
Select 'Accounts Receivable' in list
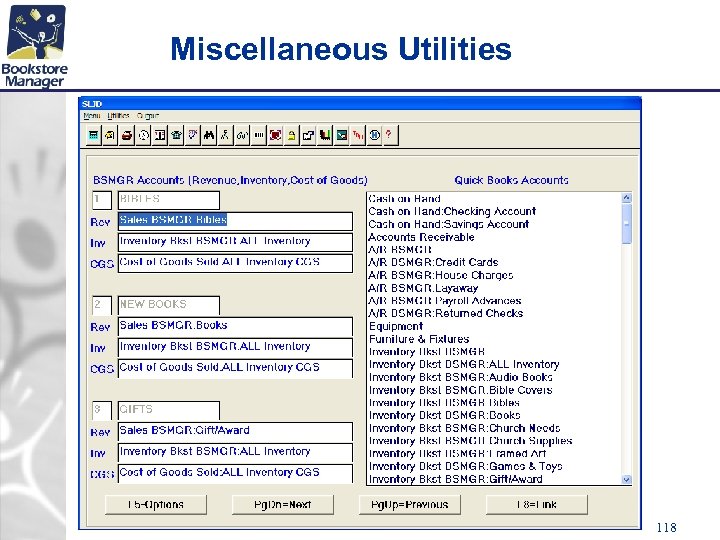(421, 237)
